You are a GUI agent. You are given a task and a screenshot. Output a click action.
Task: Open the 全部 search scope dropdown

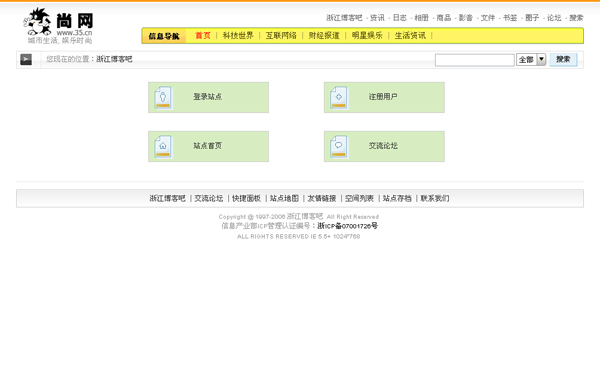point(531,59)
